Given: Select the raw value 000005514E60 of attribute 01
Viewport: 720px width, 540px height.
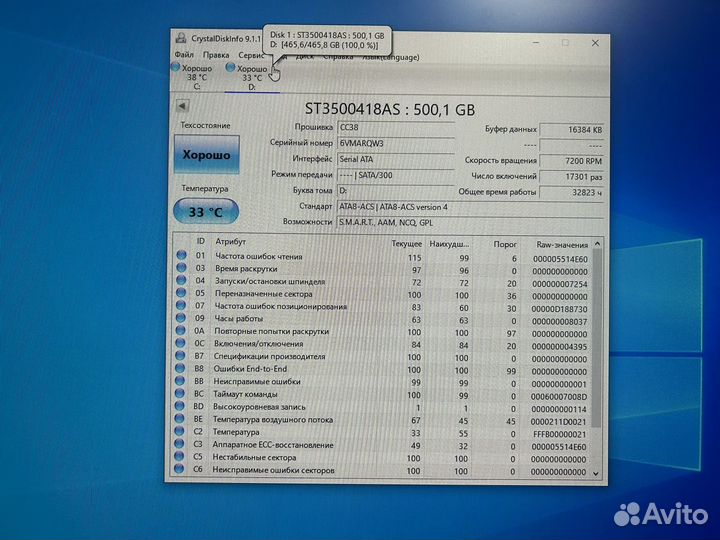Looking at the screenshot, I should click(x=560, y=259).
